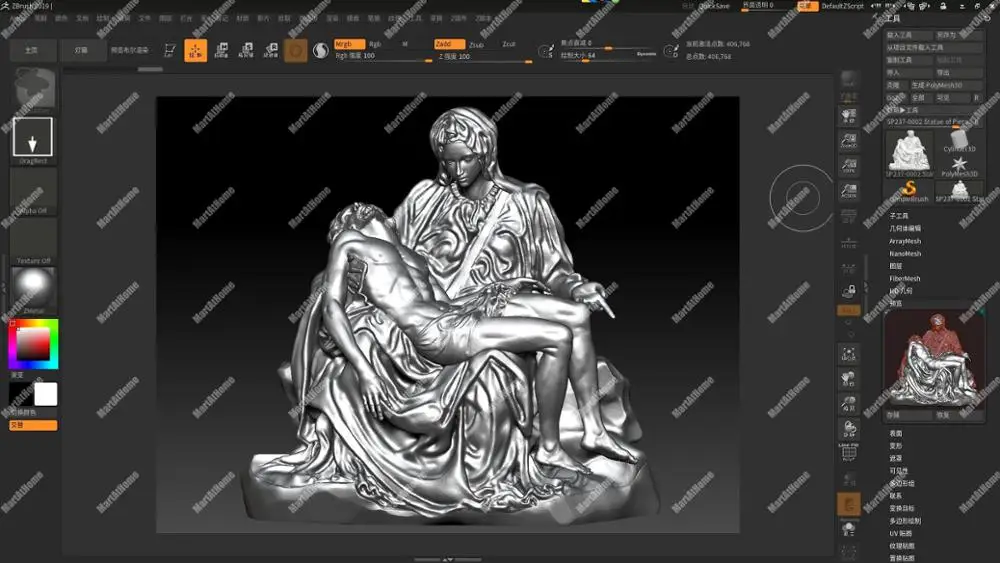
Task: Select the orange Draw mode icon
Action: pyautogui.click(x=195, y=50)
